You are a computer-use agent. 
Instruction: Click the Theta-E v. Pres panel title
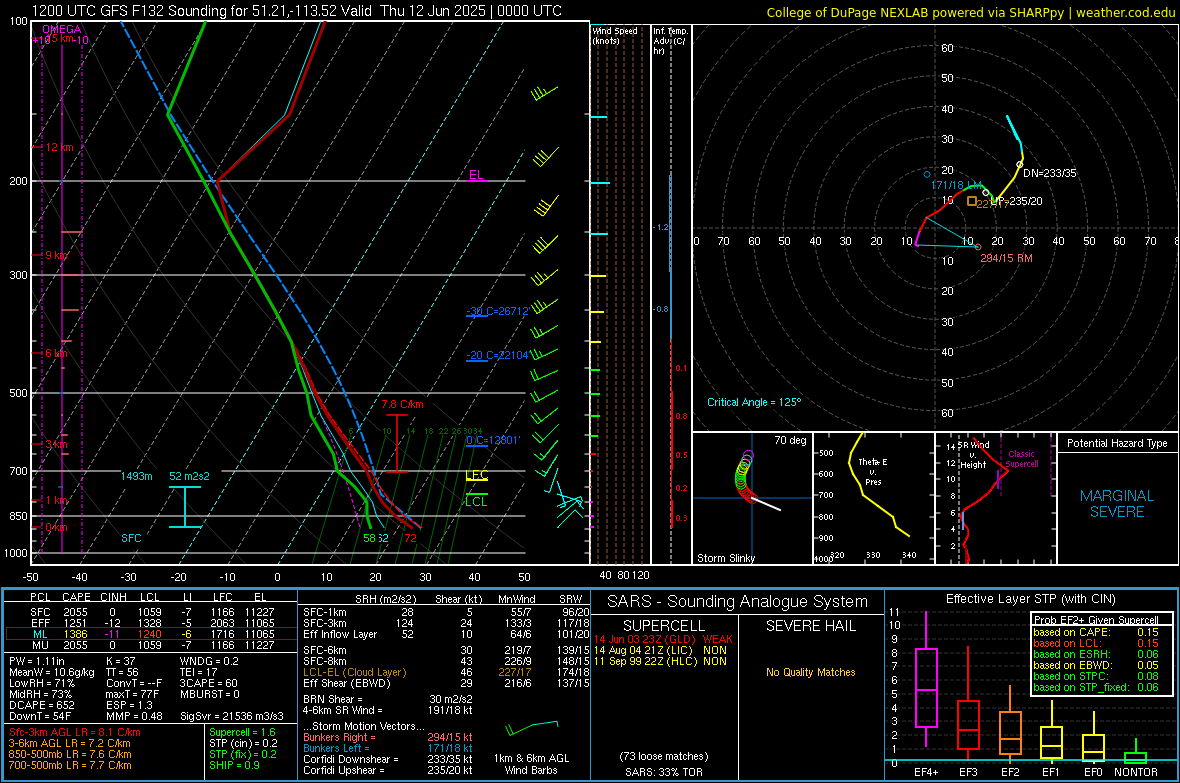(x=873, y=471)
